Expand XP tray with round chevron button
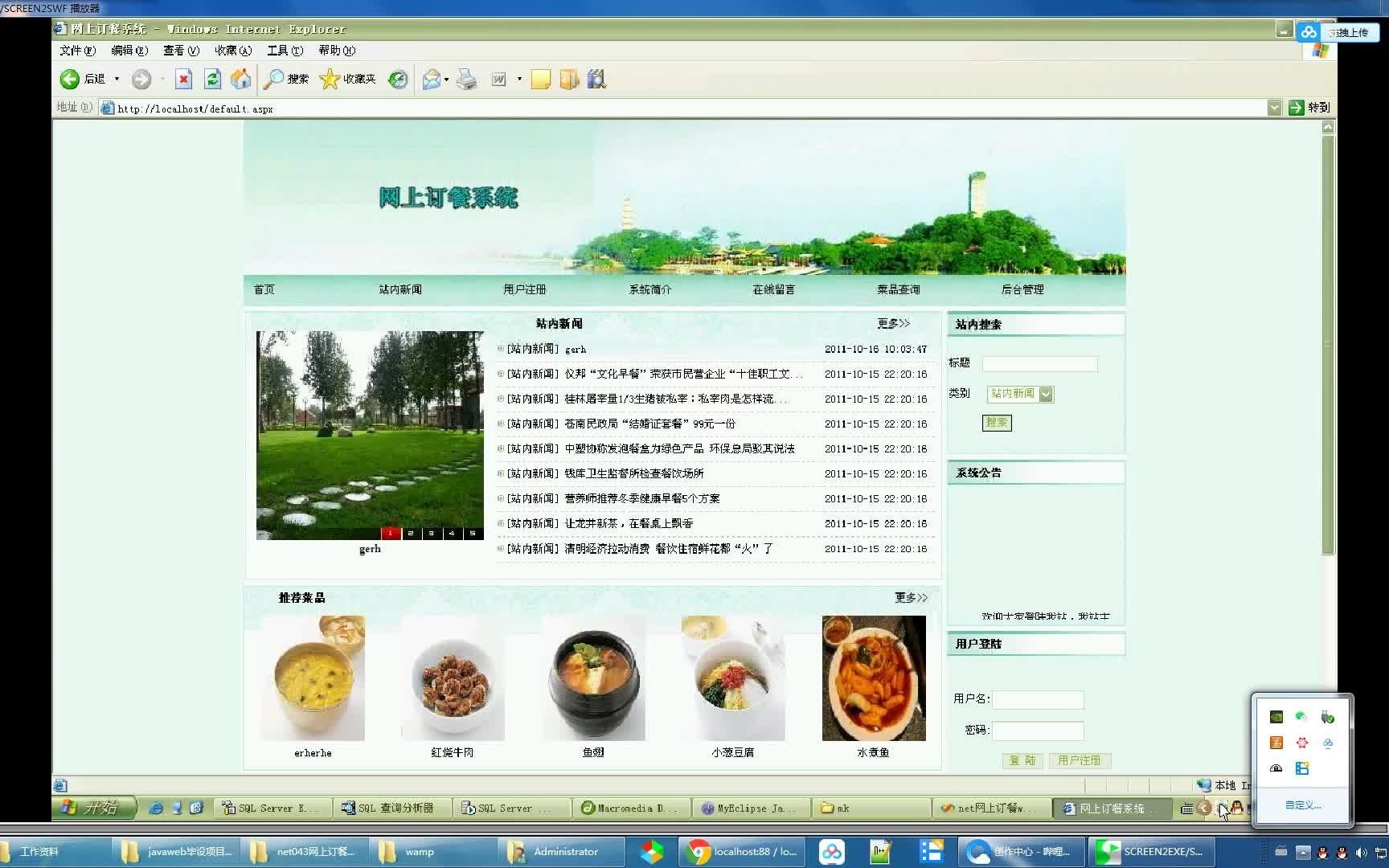This screenshot has height=868, width=1389. (1204, 808)
